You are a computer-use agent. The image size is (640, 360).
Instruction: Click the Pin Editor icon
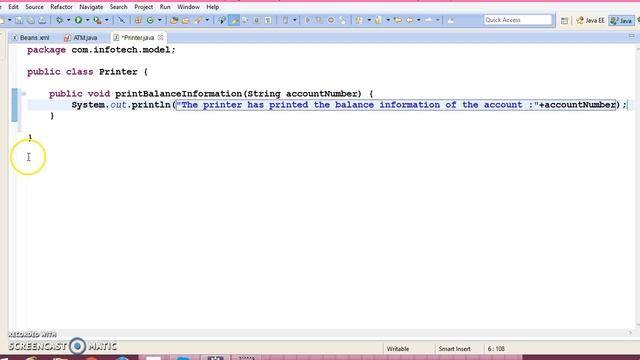pyautogui.click(x=451, y=20)
